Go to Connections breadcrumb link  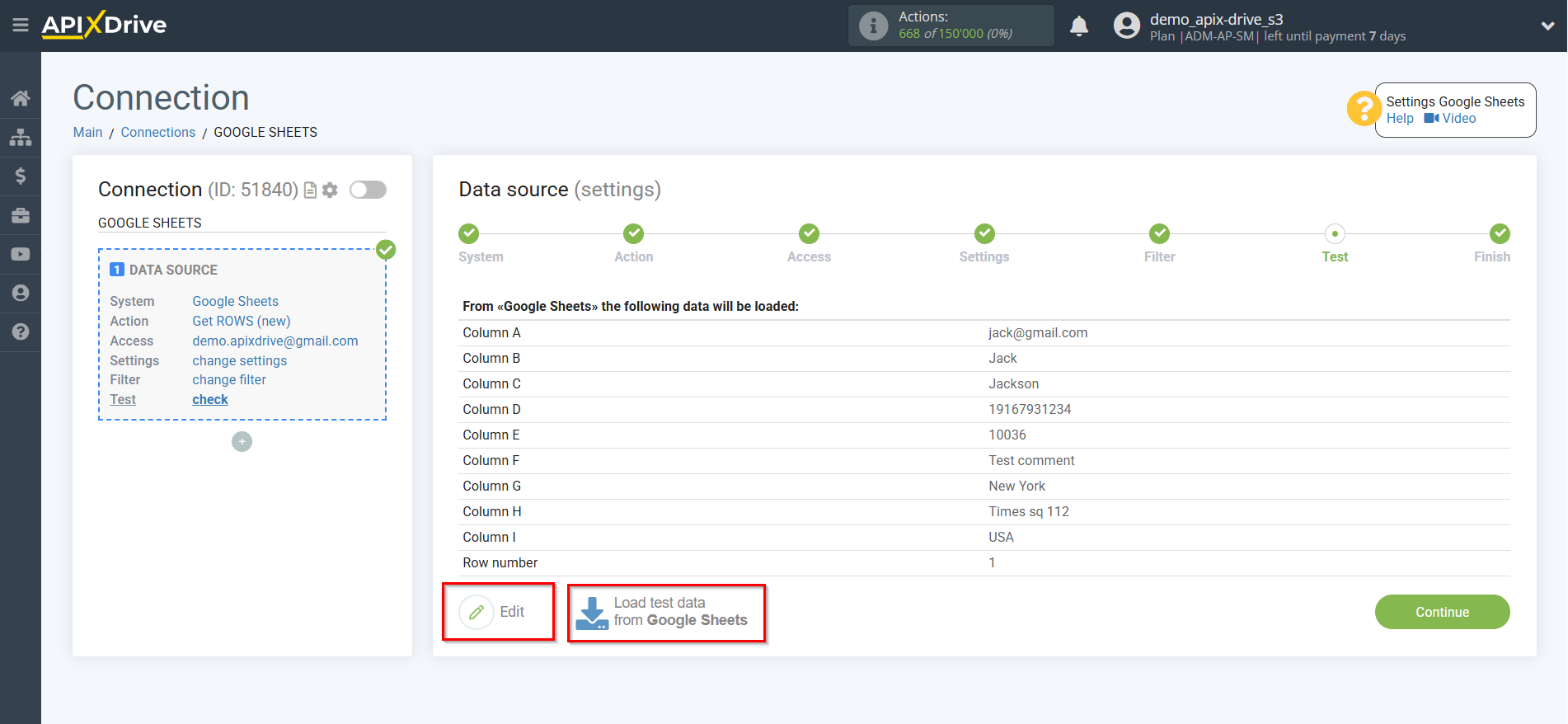(x=158, y=133)
